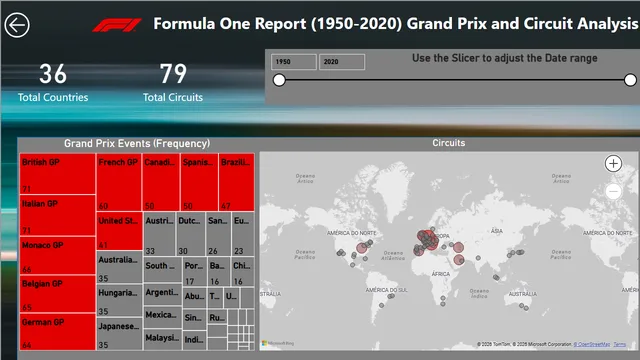Click the Circuits map title
The width and height of the screenshot is (640, 360).
(449, 143)
